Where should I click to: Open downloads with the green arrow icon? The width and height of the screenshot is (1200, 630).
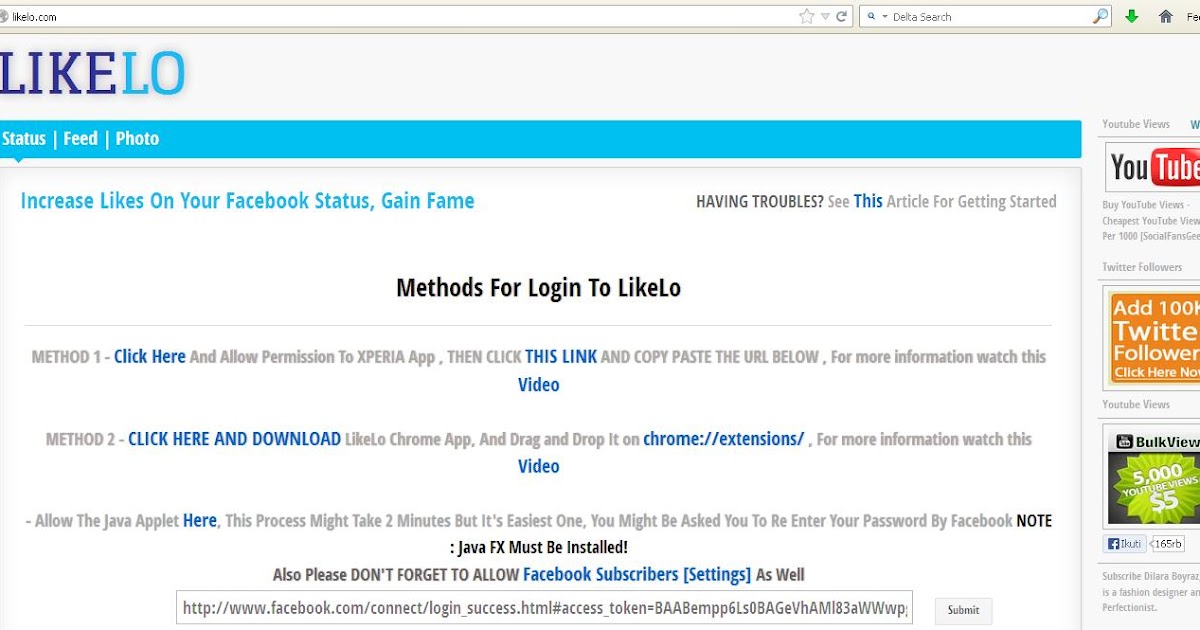coord(1132,16)
